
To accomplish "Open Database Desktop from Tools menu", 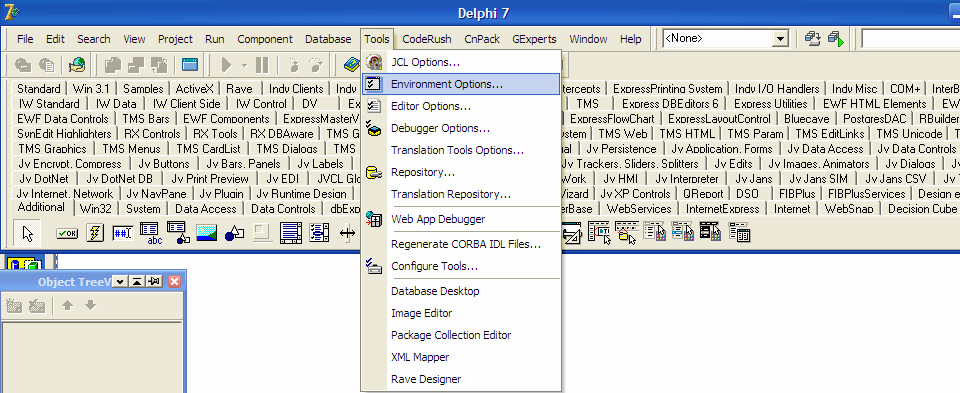I will click(460, 291).
